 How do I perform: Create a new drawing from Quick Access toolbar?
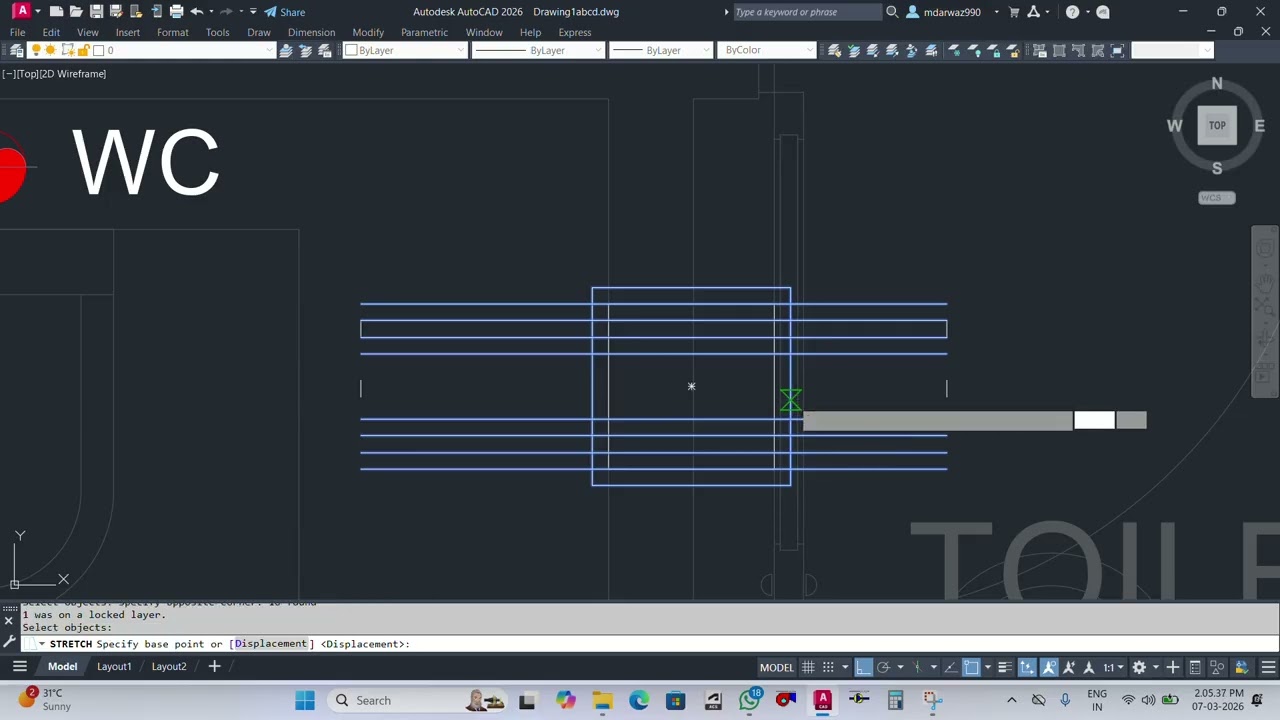click(56, 11)
